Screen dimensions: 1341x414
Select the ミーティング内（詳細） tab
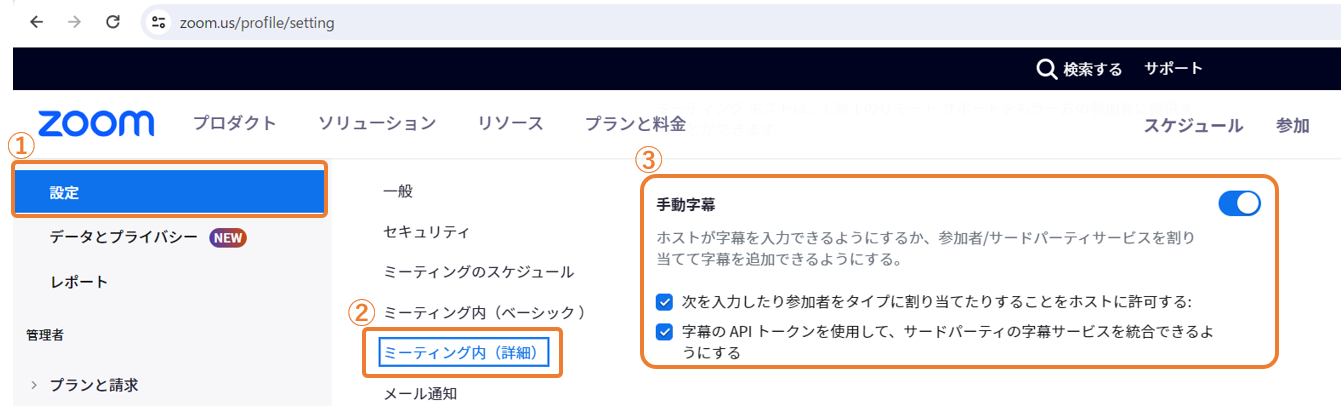[x=464, y=352]
